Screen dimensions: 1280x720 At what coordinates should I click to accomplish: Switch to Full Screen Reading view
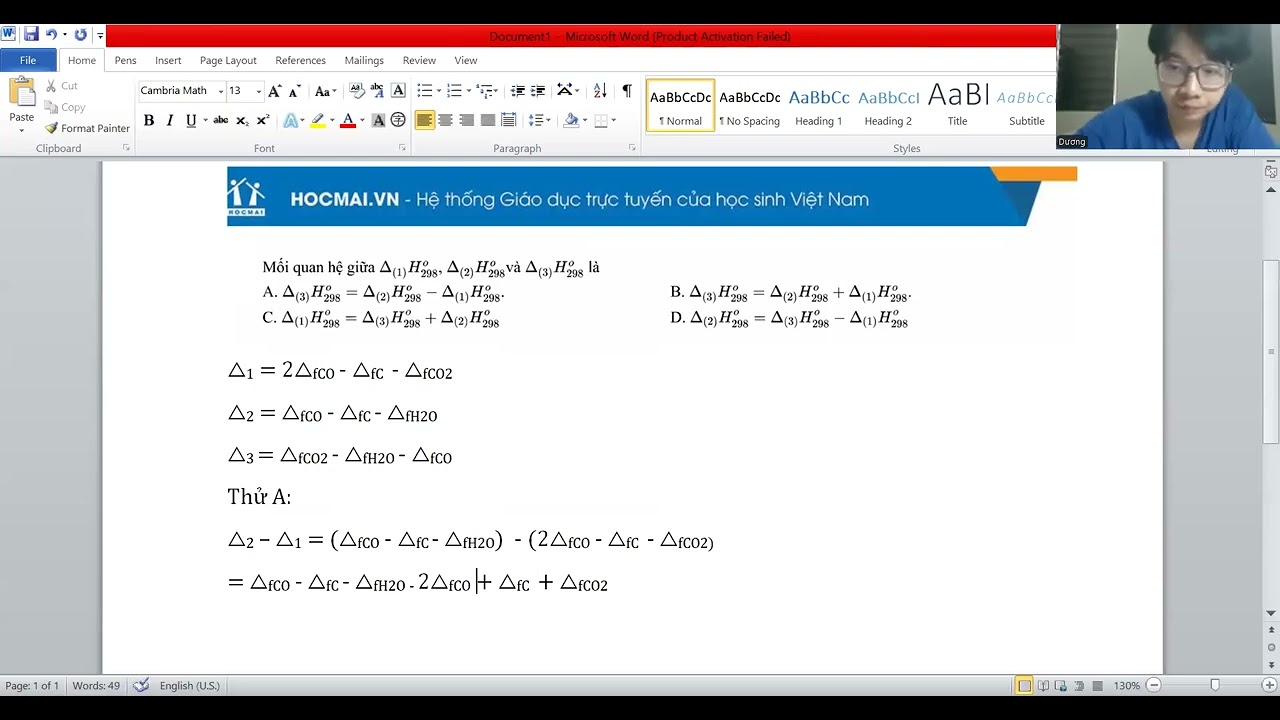(x=1043, y=685)
